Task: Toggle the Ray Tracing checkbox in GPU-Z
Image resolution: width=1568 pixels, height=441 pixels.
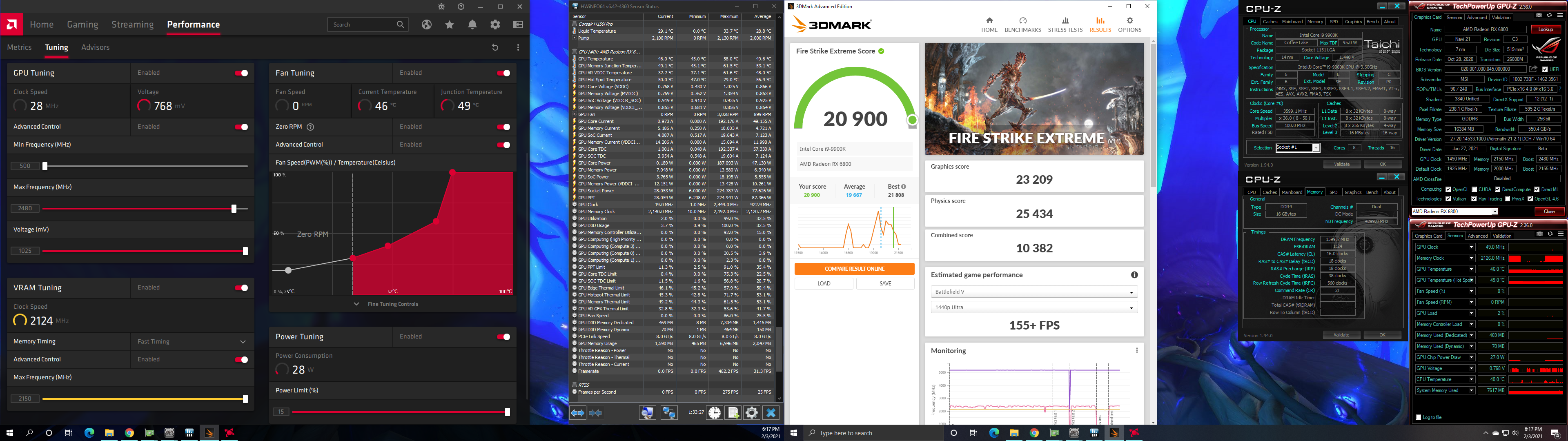Action: click(x=1474, y=198)
